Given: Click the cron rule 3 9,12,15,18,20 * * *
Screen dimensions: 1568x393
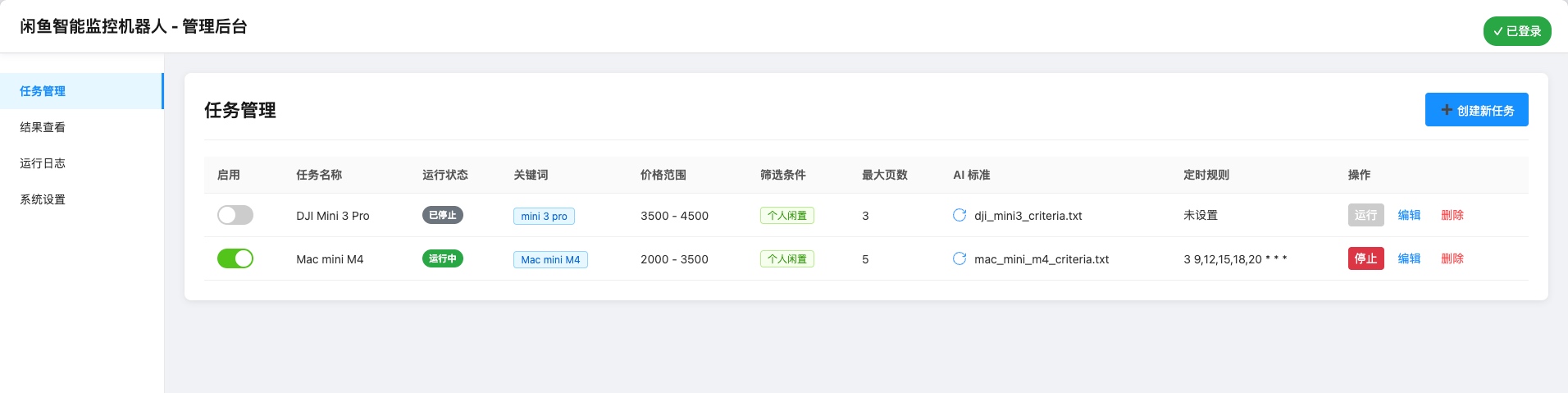Looking at the screenshot, I should [x=1235, y=259].
